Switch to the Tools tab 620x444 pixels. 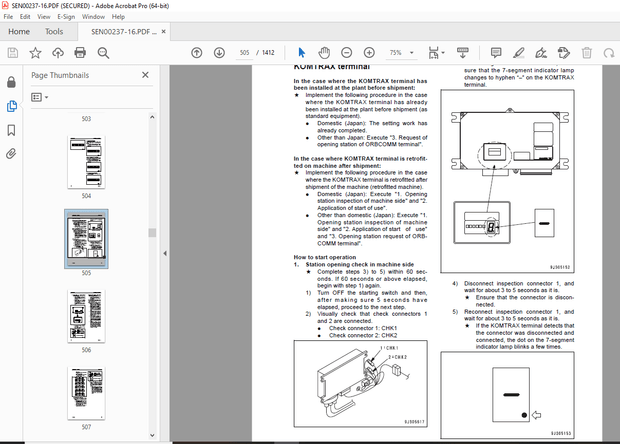tap(54, 31)
